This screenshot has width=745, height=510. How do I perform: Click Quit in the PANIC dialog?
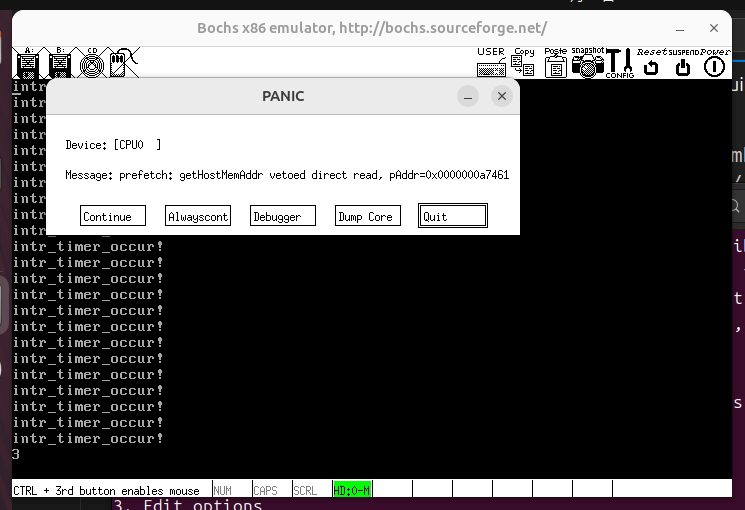(x=453, y=216)
